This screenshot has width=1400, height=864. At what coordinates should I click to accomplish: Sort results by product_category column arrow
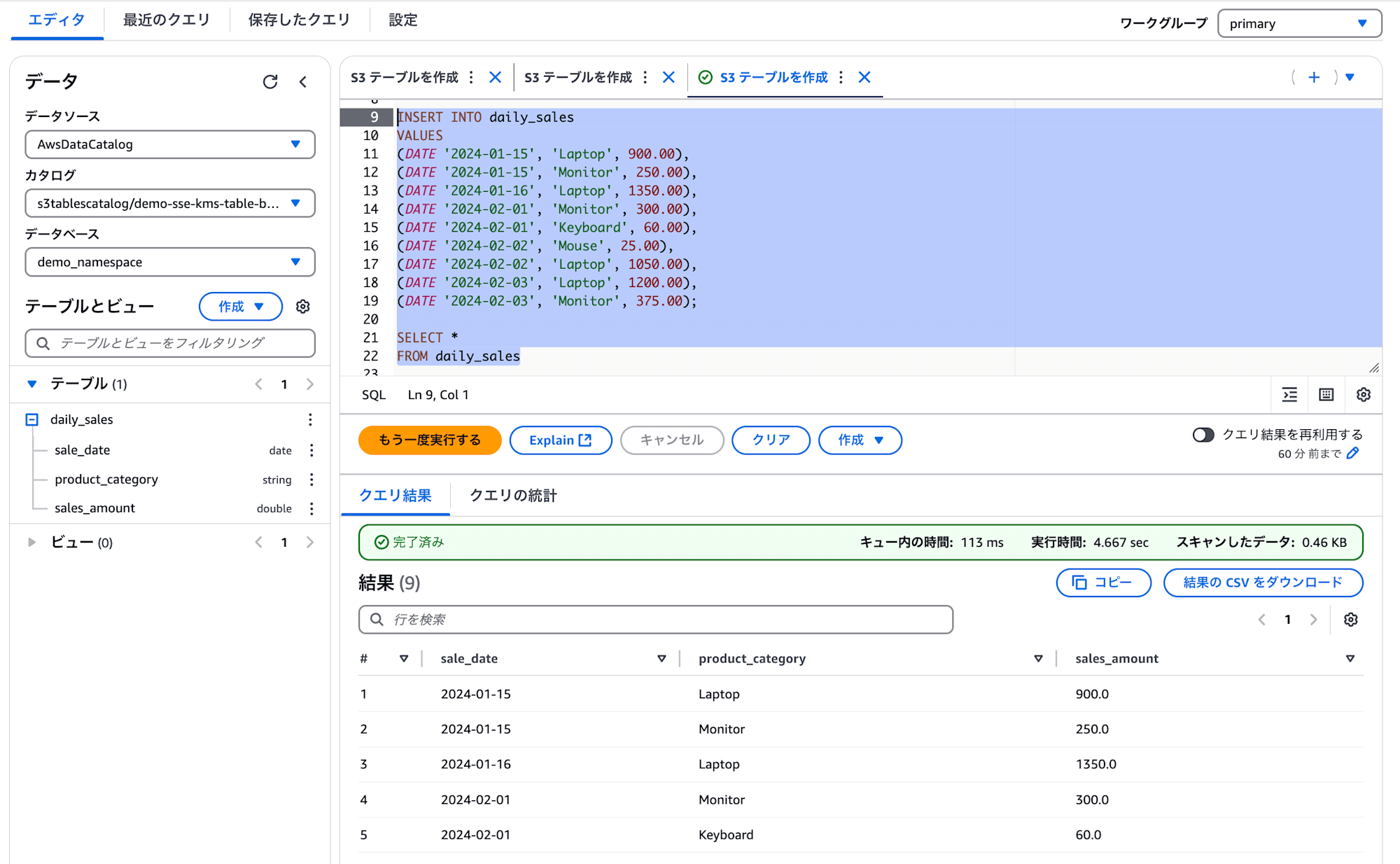click(1038, 659)
